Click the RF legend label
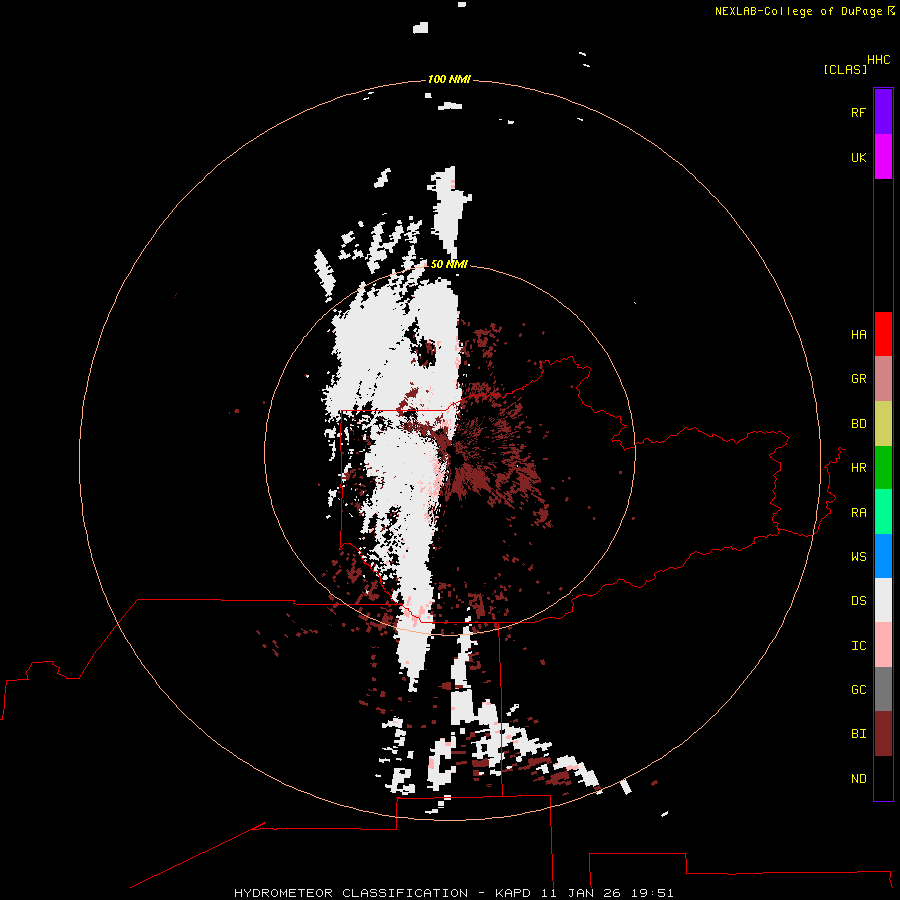Viewport: 900px width, 900px height. point(858,112)
